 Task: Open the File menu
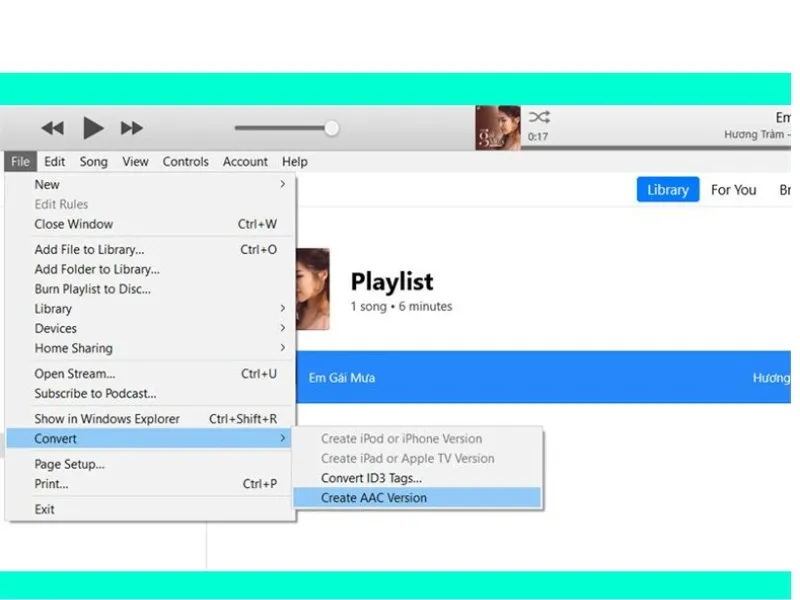click(x=20, y=162)
